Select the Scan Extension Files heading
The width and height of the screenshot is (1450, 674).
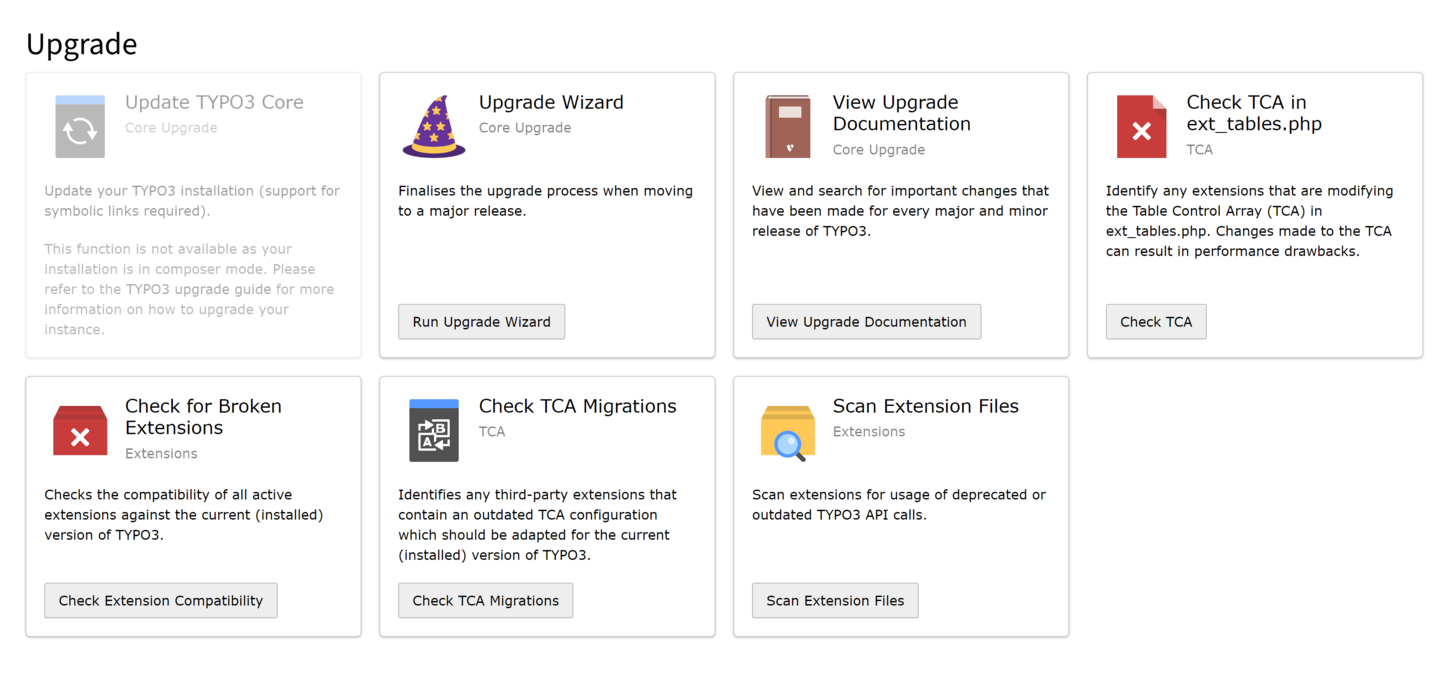925,406
